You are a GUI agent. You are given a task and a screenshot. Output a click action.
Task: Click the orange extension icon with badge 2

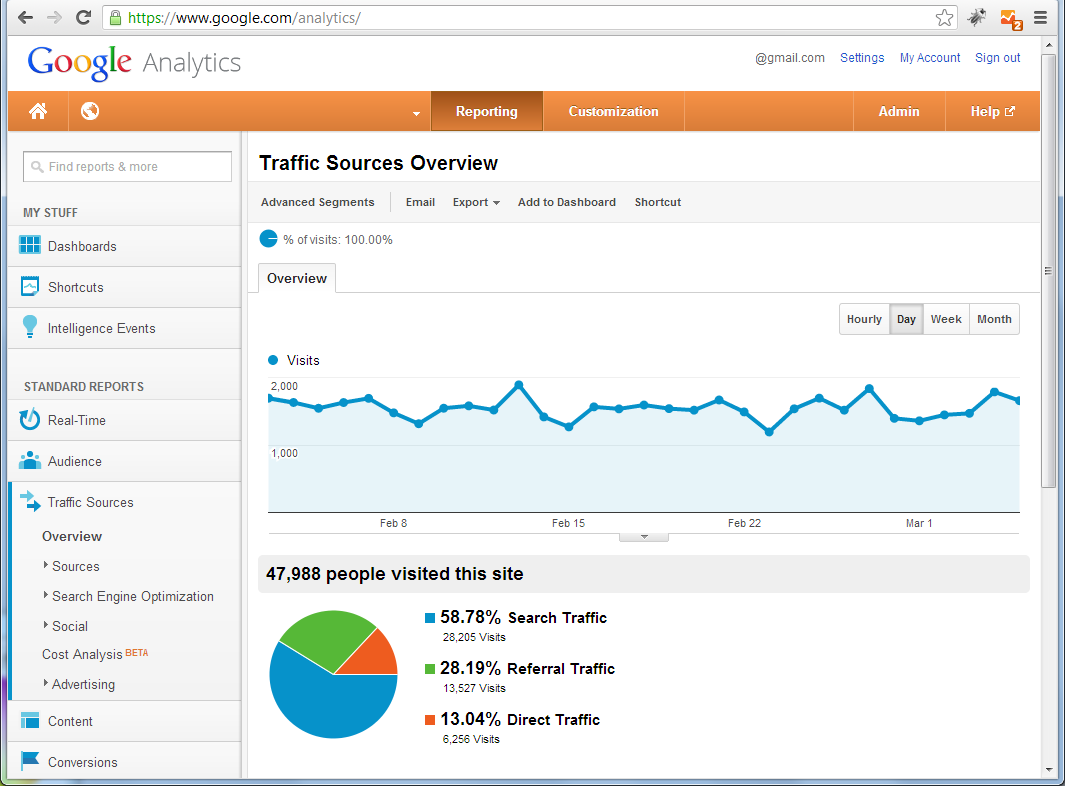tap(1011, 19)
